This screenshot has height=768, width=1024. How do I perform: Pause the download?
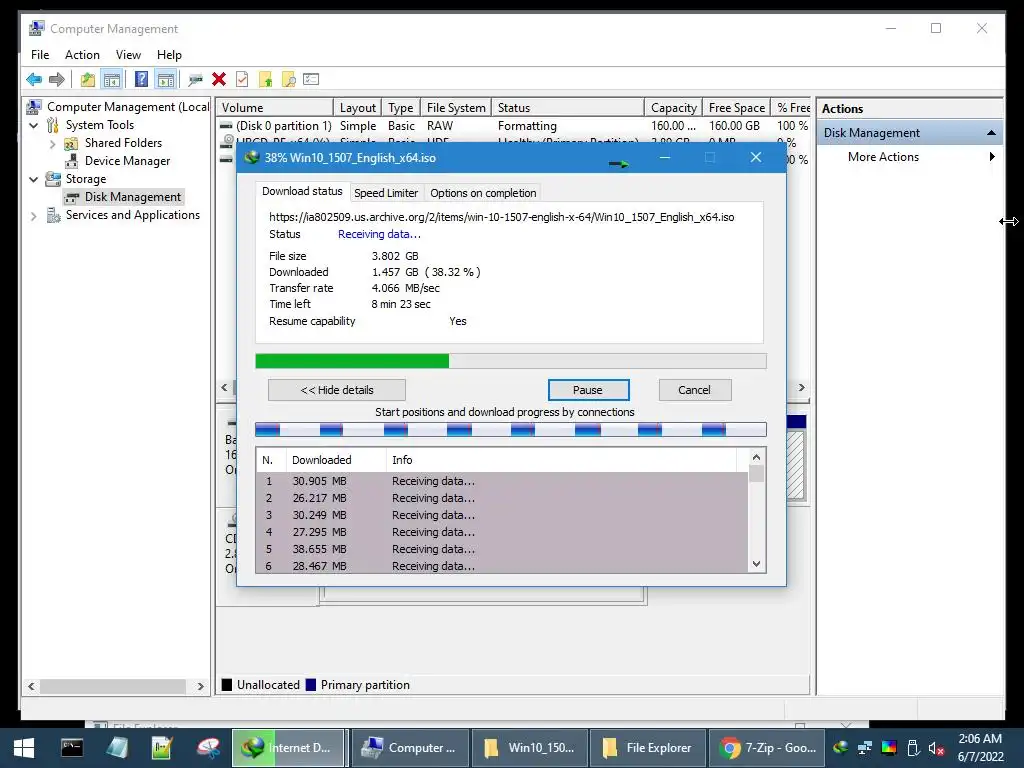588,390
